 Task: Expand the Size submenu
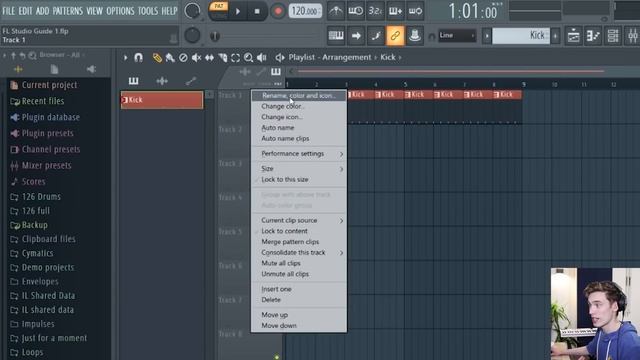299,169
